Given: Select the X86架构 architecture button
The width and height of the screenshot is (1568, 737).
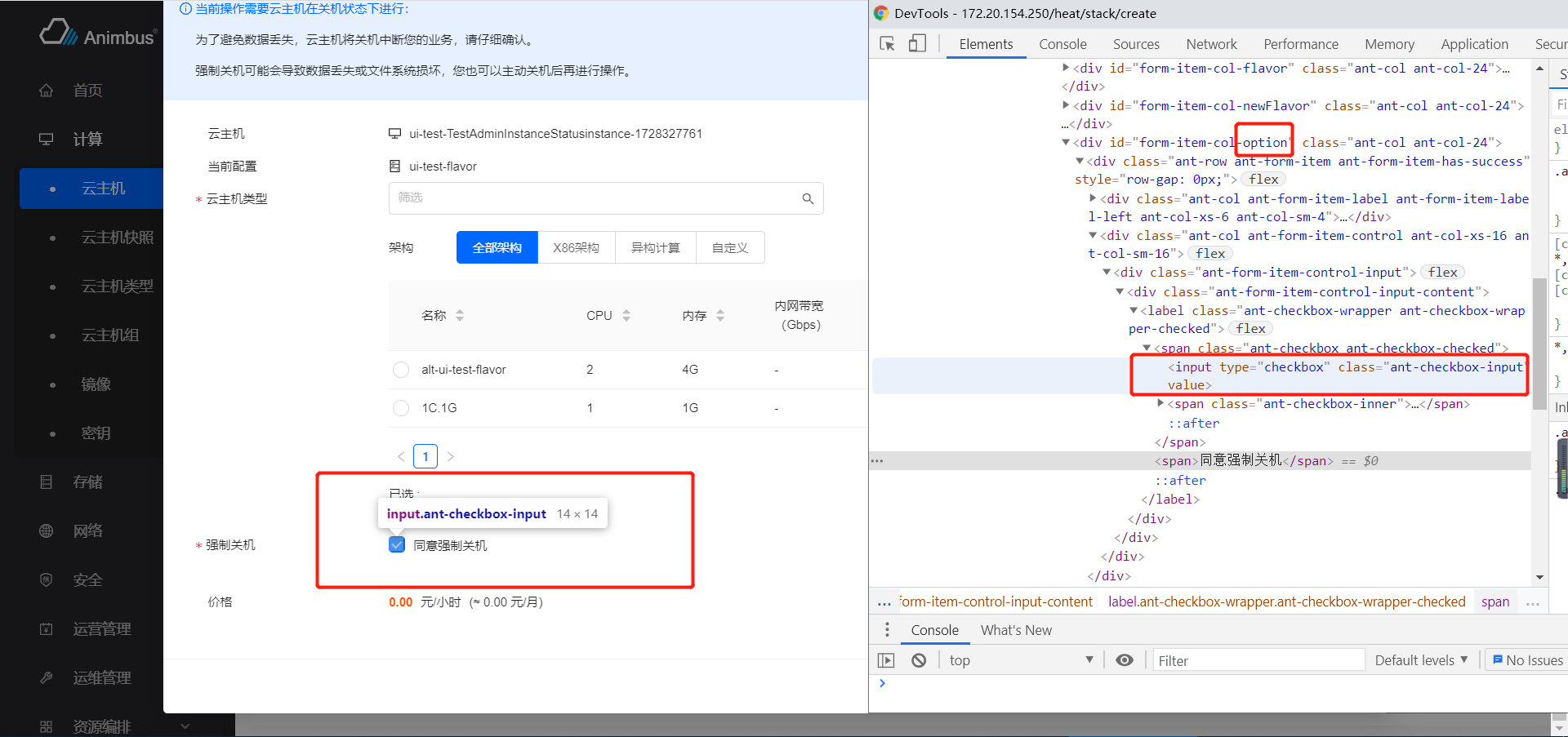Looking at the screenshot, I should point(576,247).
